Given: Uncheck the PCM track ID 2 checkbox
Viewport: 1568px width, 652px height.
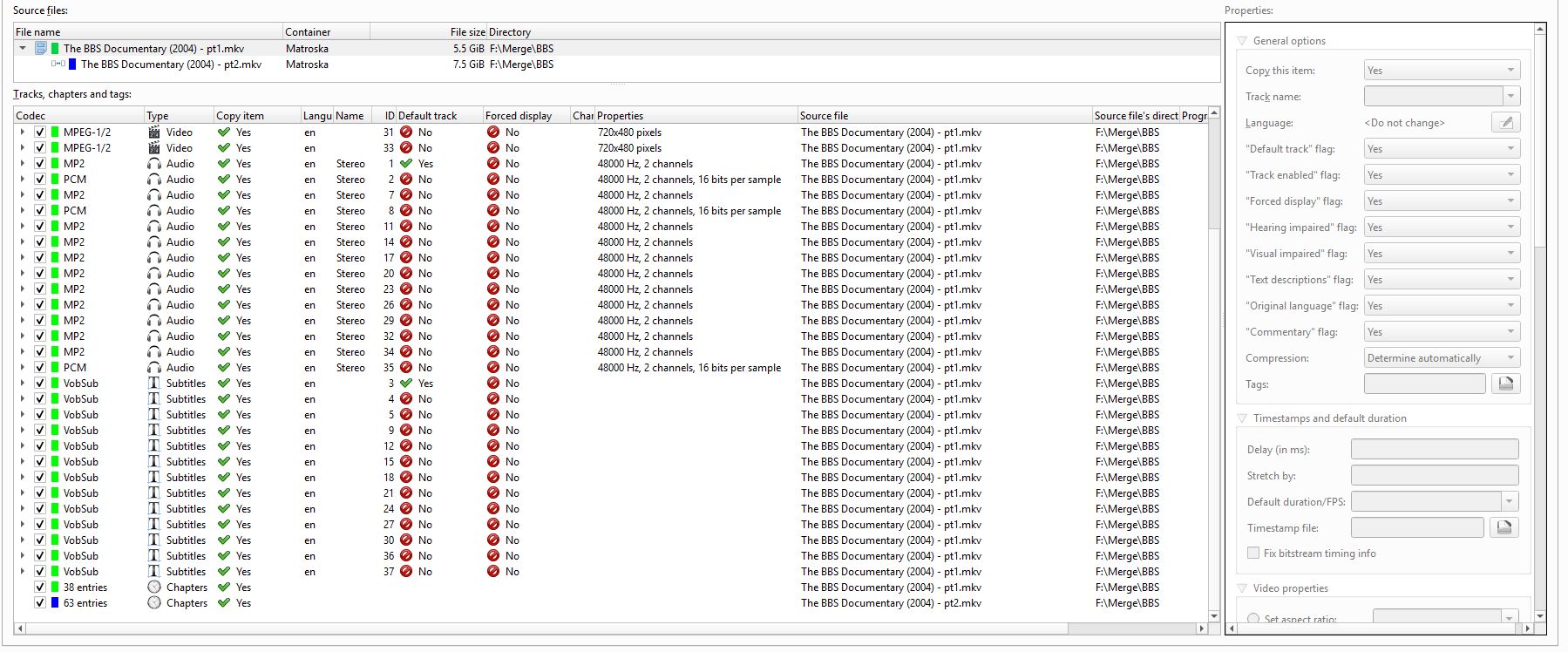Looking at the screenshot, I should click(40, 180).
